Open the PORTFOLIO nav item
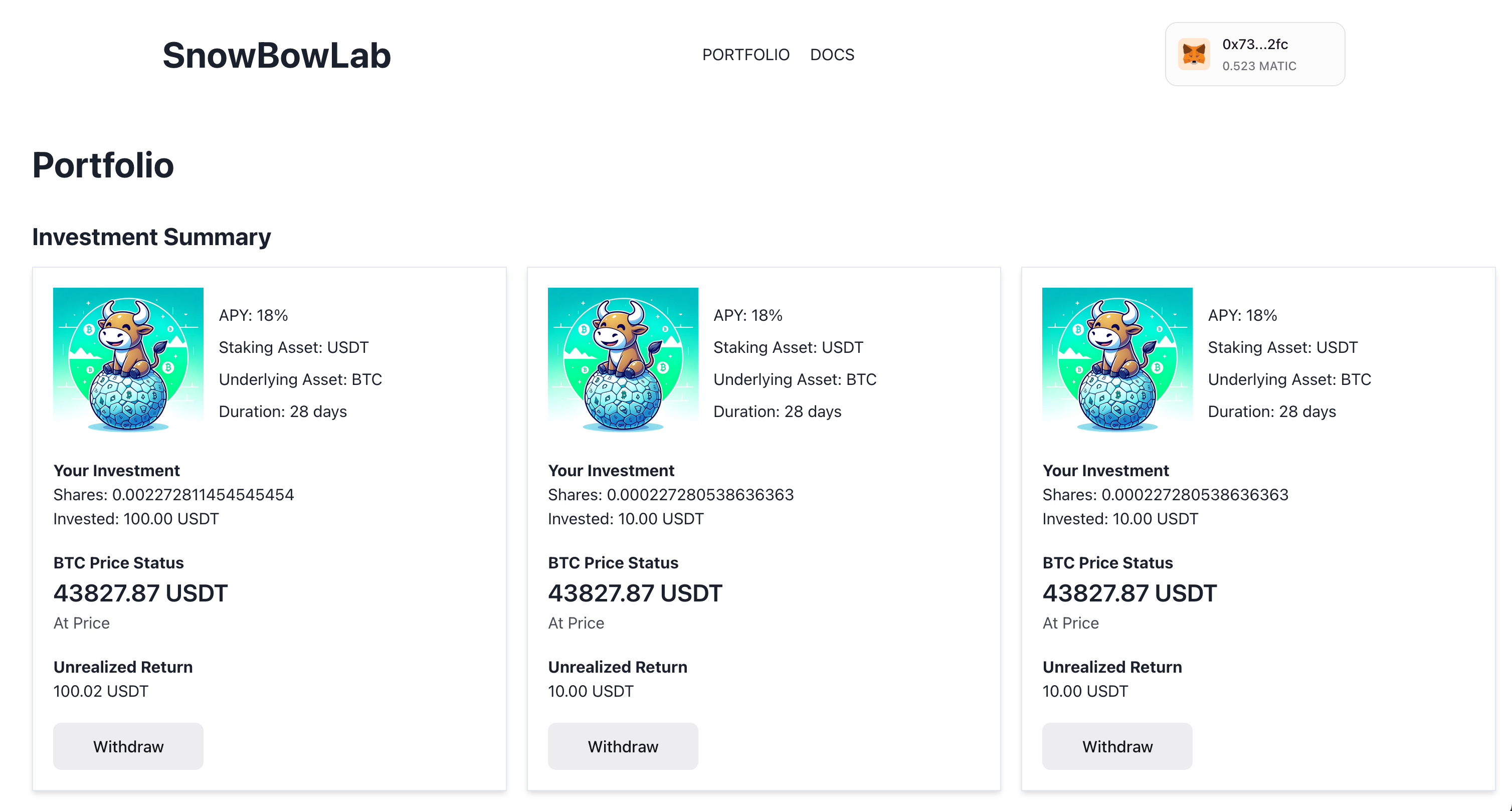Screen dimensions: 1512x811 (x=745, y=55)
